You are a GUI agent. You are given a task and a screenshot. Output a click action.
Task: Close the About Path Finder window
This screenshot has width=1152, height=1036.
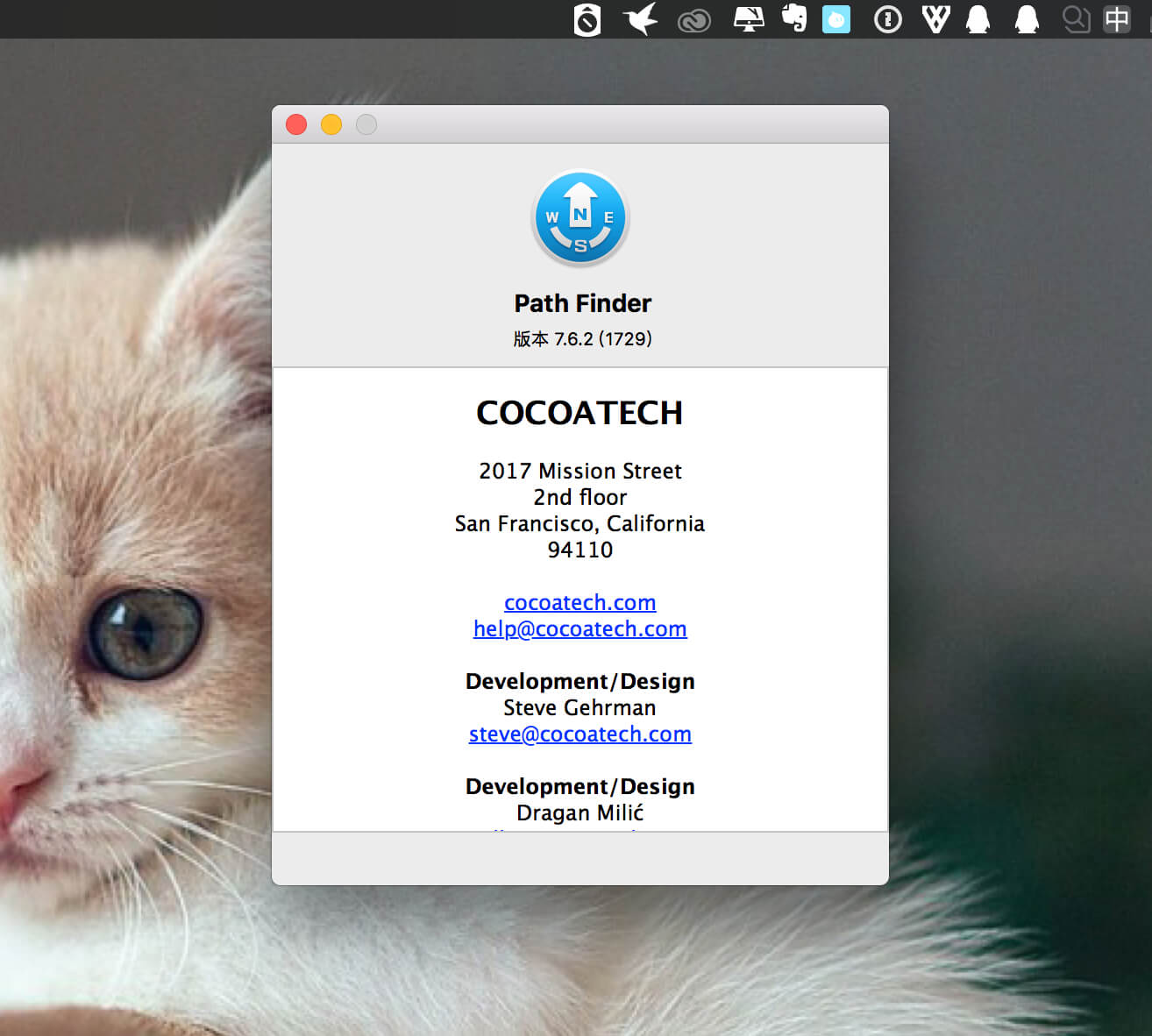(x=296, y=124)
